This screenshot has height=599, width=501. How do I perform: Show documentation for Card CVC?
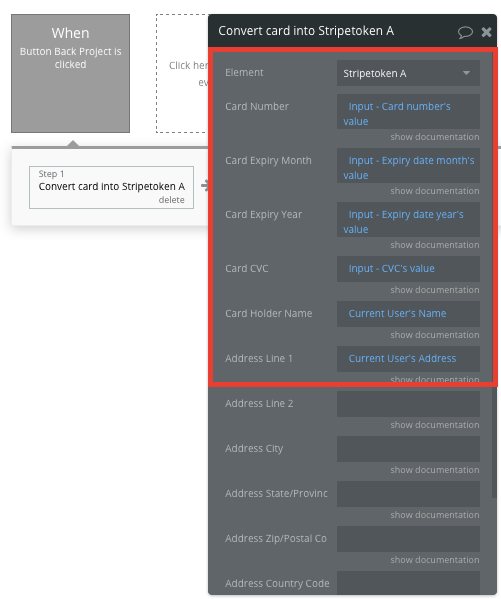coord(435,290)
